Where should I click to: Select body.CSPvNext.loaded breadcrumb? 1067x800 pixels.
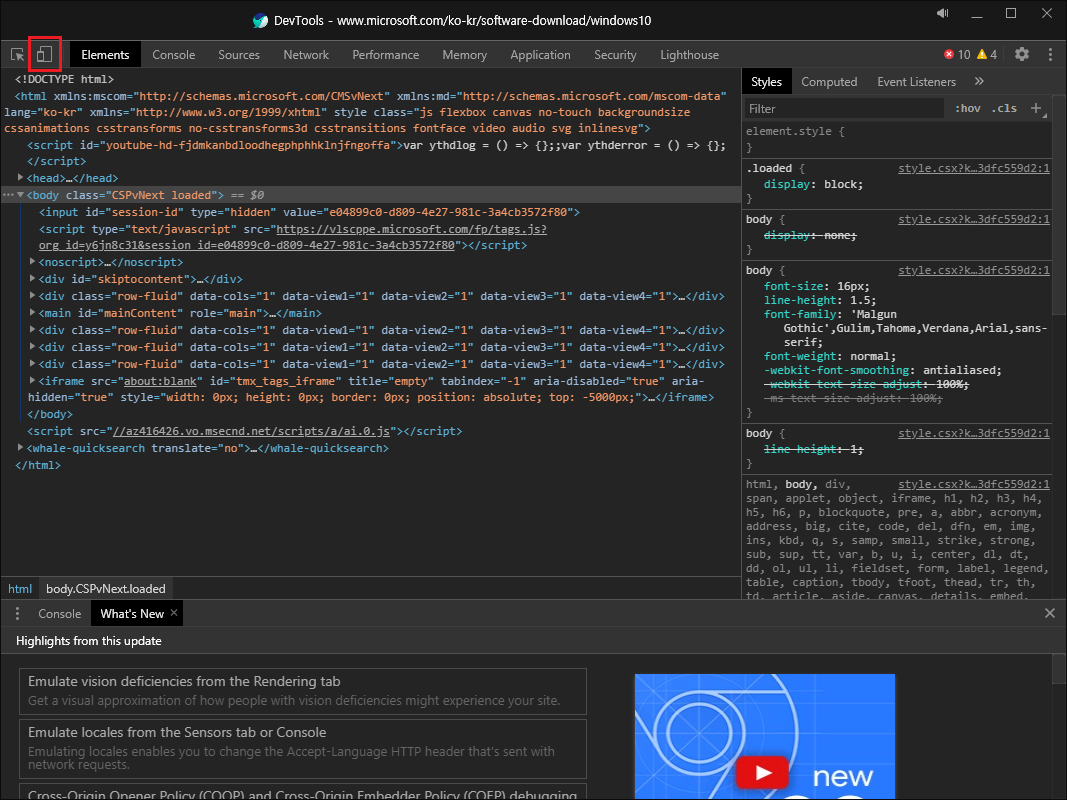105,589
